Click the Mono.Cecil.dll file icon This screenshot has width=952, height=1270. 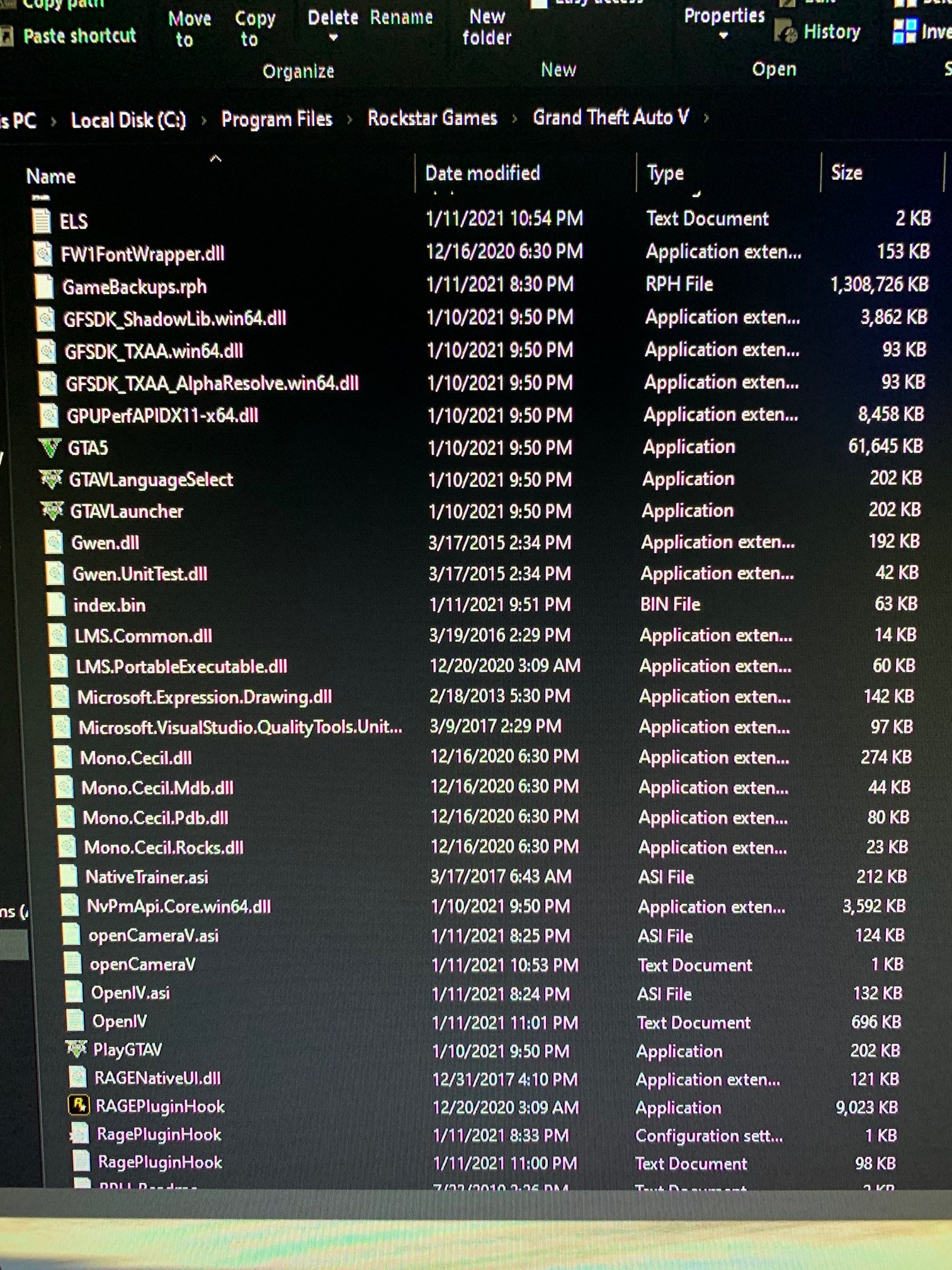tap(63, 757)
